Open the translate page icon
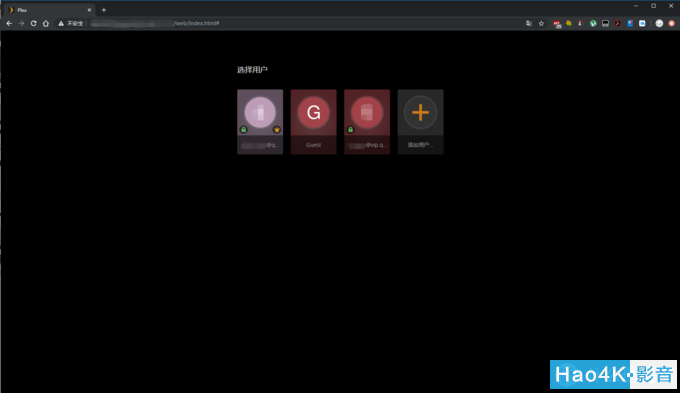 pos(529,23)
